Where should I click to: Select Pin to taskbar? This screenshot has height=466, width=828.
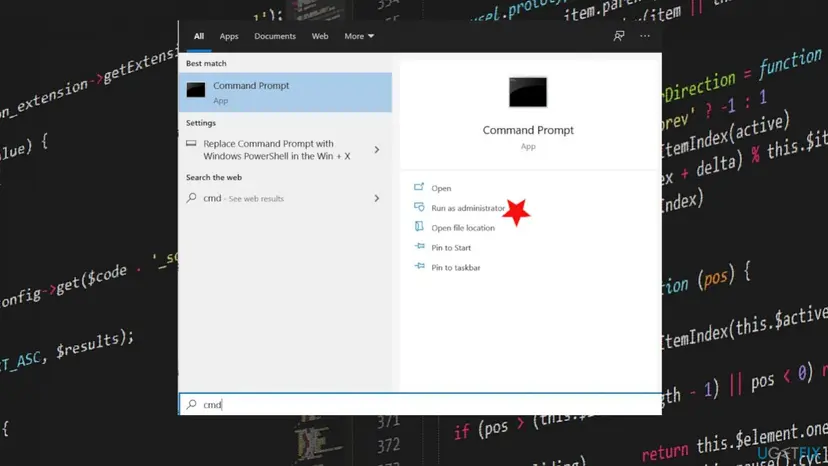pos(456,267)
